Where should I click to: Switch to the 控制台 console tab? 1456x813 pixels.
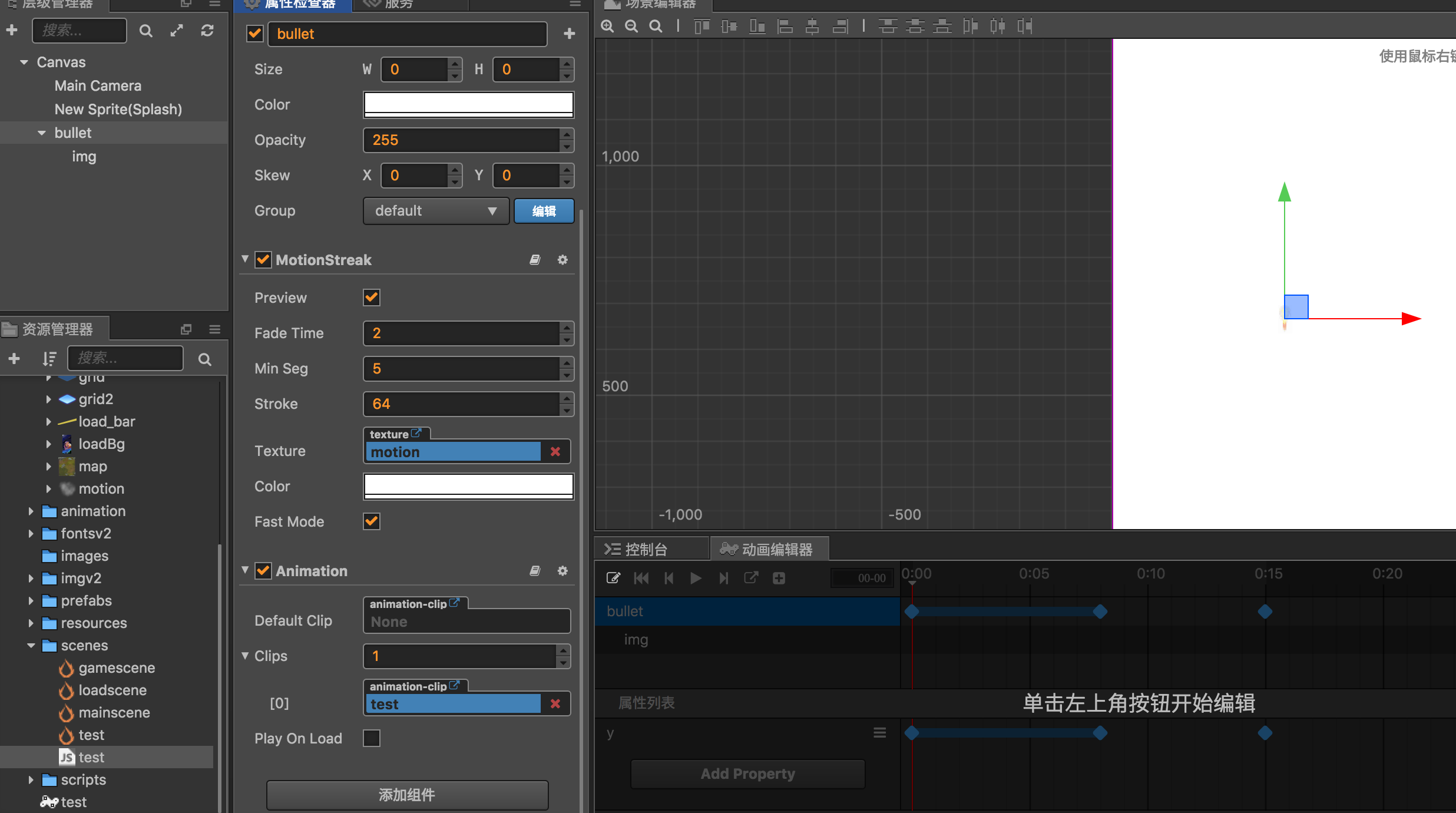pos(644,549)
